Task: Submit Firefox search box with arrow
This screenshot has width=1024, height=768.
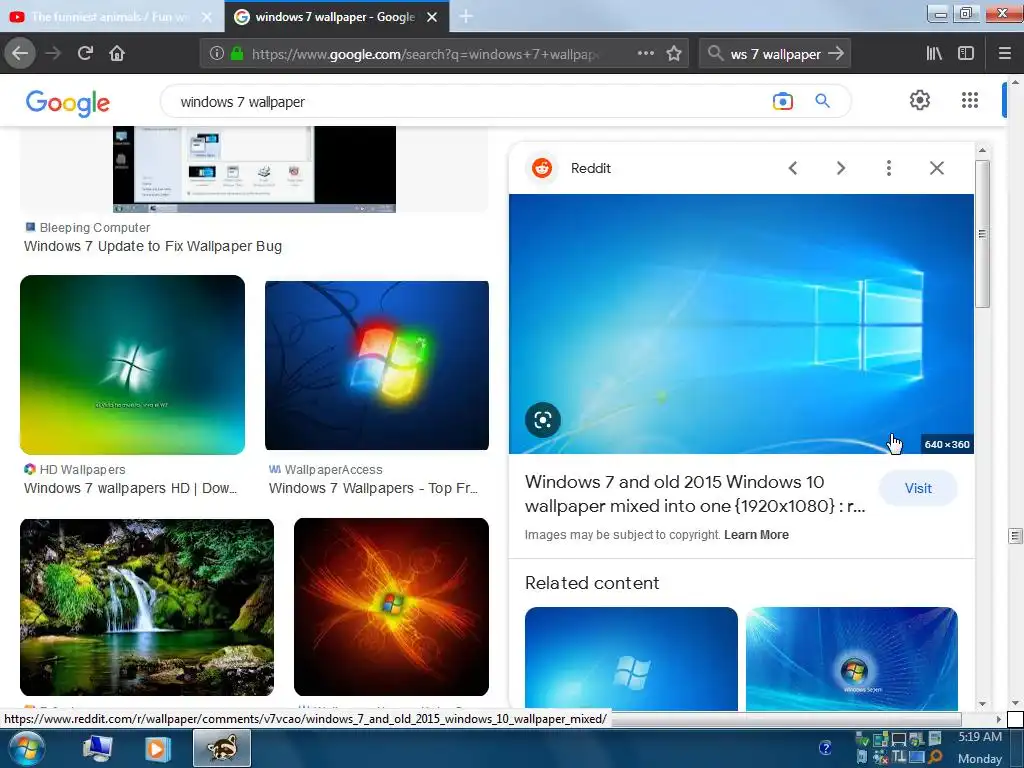Action: [x=836, y=54]
